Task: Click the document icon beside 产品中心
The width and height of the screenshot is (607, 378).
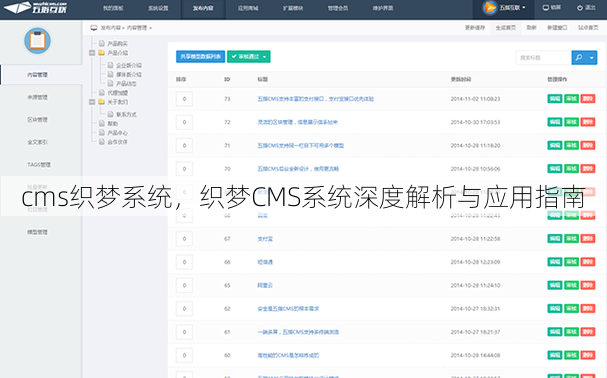Action: (101, 132)
